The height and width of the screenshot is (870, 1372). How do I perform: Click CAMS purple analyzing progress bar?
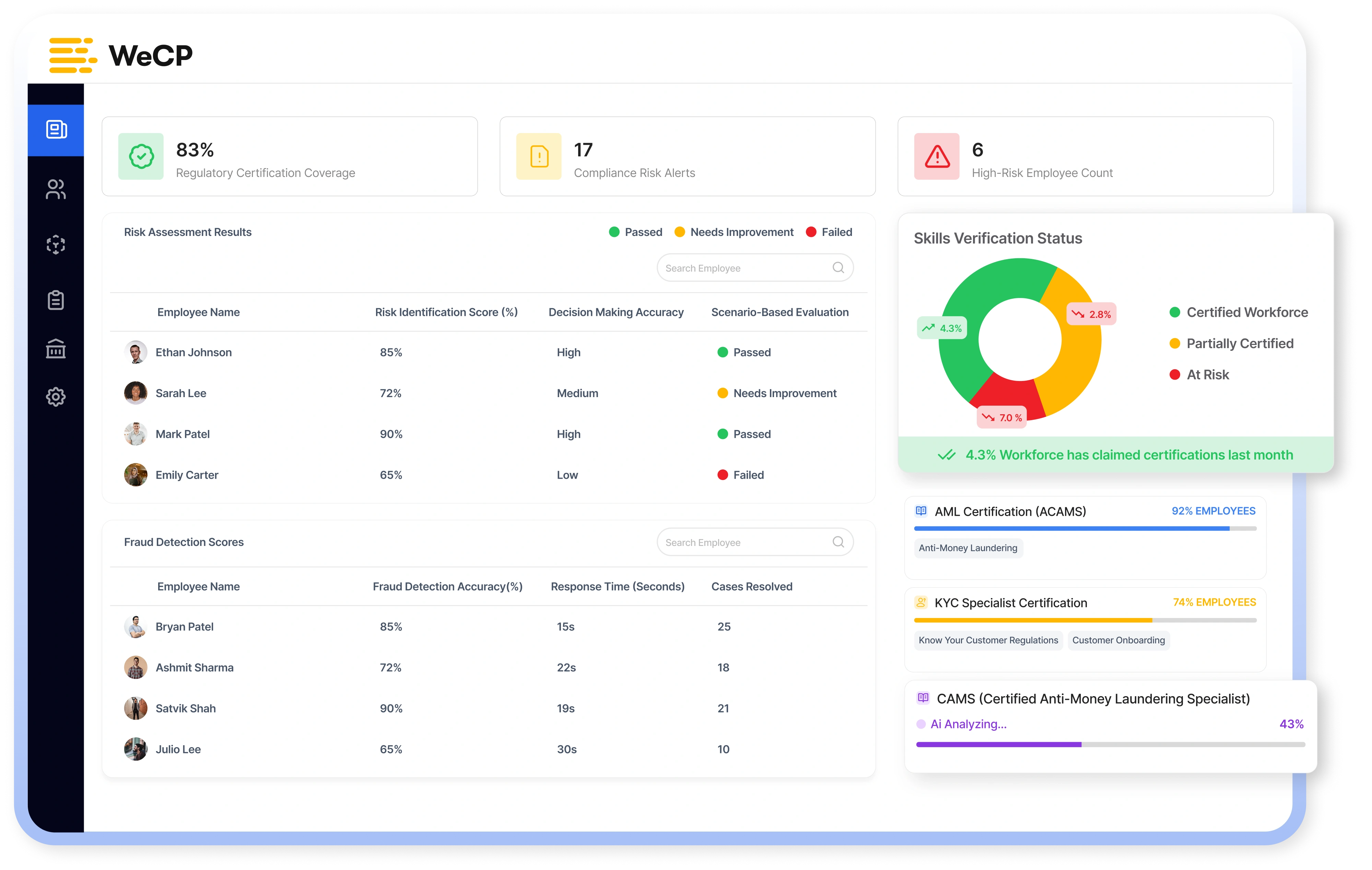click(1110, 745)
